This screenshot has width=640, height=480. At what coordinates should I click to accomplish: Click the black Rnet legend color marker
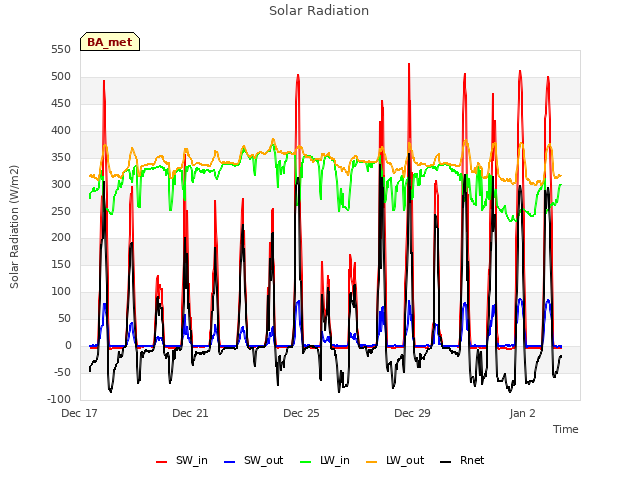(x=446, y=462)
